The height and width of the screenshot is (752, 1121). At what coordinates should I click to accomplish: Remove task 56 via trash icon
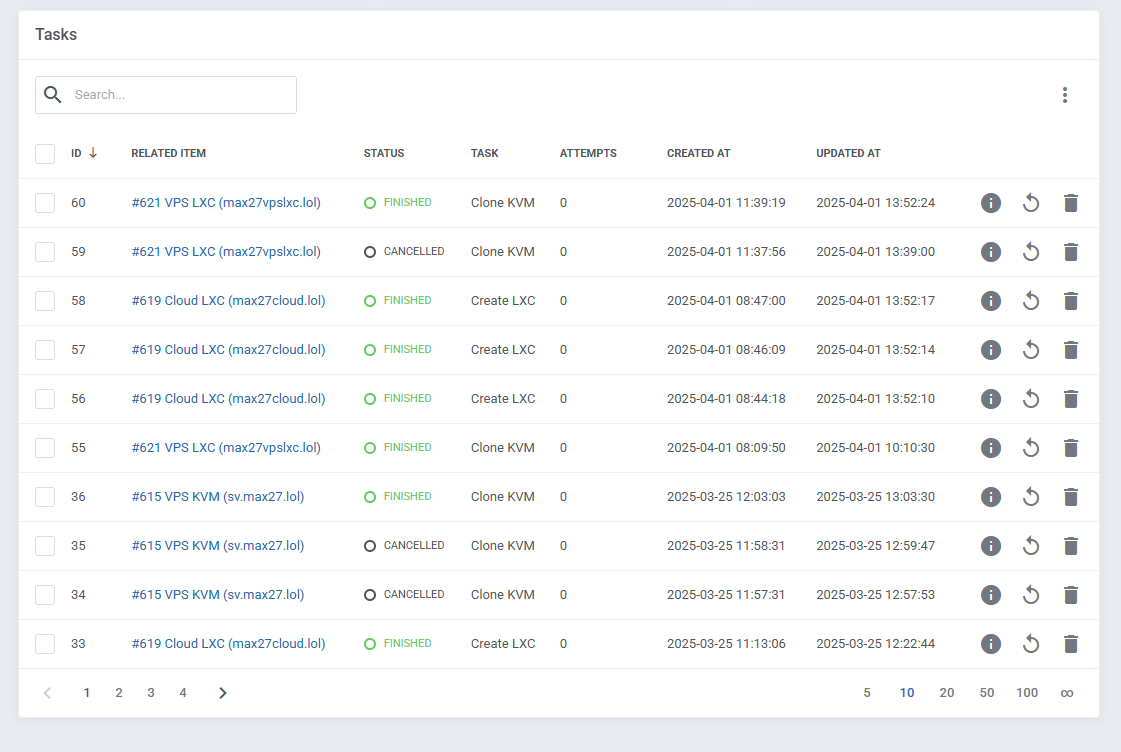pyautogui.click(x=1070, y=399)
